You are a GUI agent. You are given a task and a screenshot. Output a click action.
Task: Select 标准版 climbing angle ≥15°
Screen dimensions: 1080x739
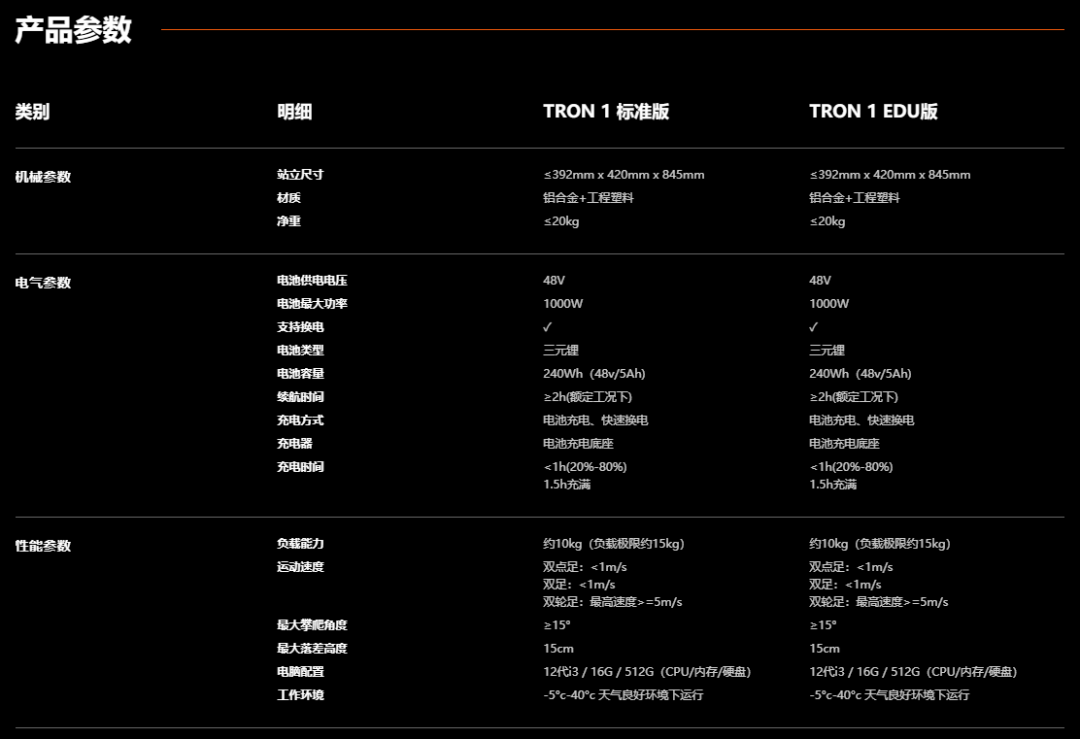(x=557, y=625)
